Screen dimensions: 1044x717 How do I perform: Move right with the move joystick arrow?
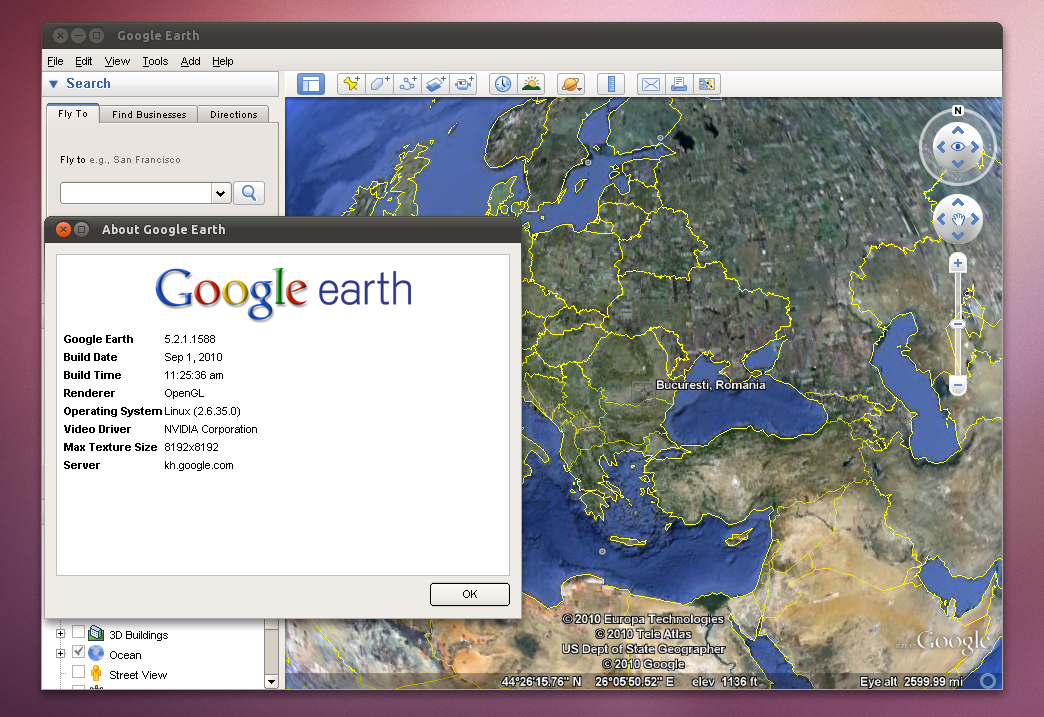click(975, 219)
